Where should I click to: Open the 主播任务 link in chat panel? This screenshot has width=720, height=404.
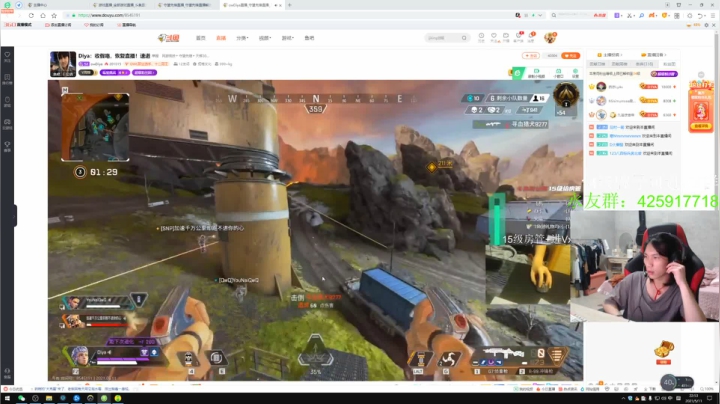pyautogui.click(x=610, y=55)
